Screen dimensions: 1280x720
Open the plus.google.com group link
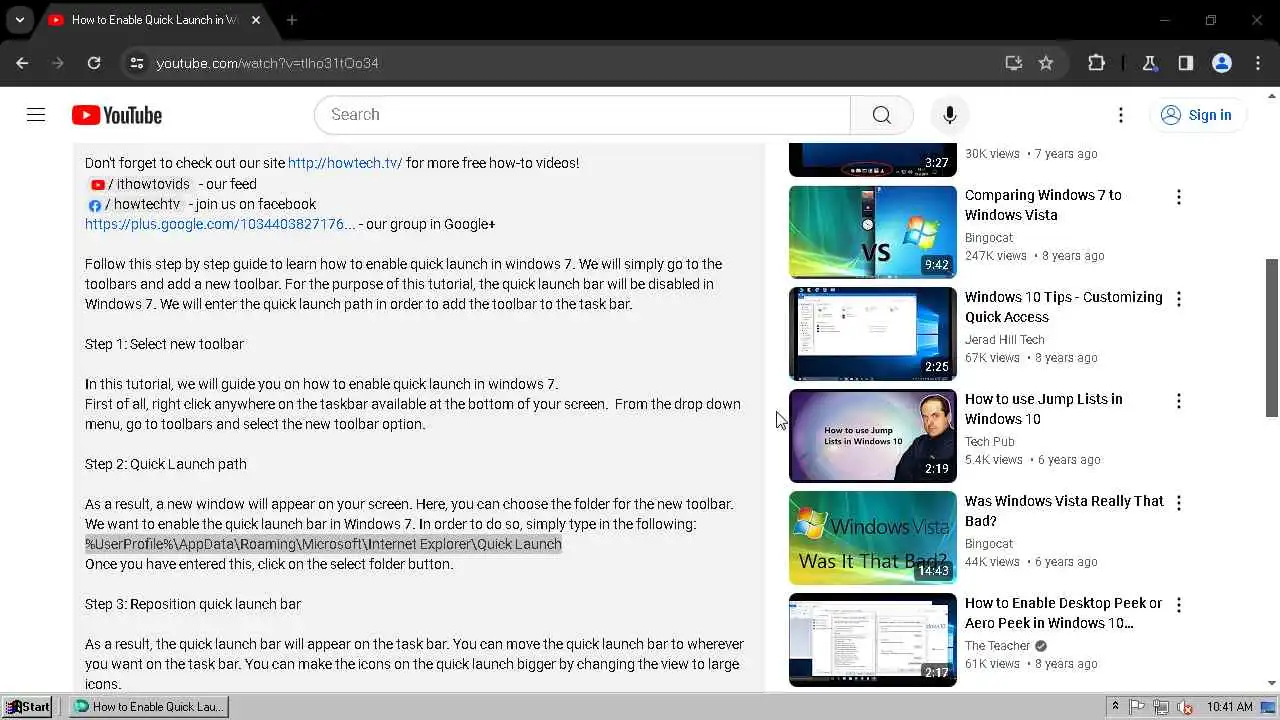point(220,224)
